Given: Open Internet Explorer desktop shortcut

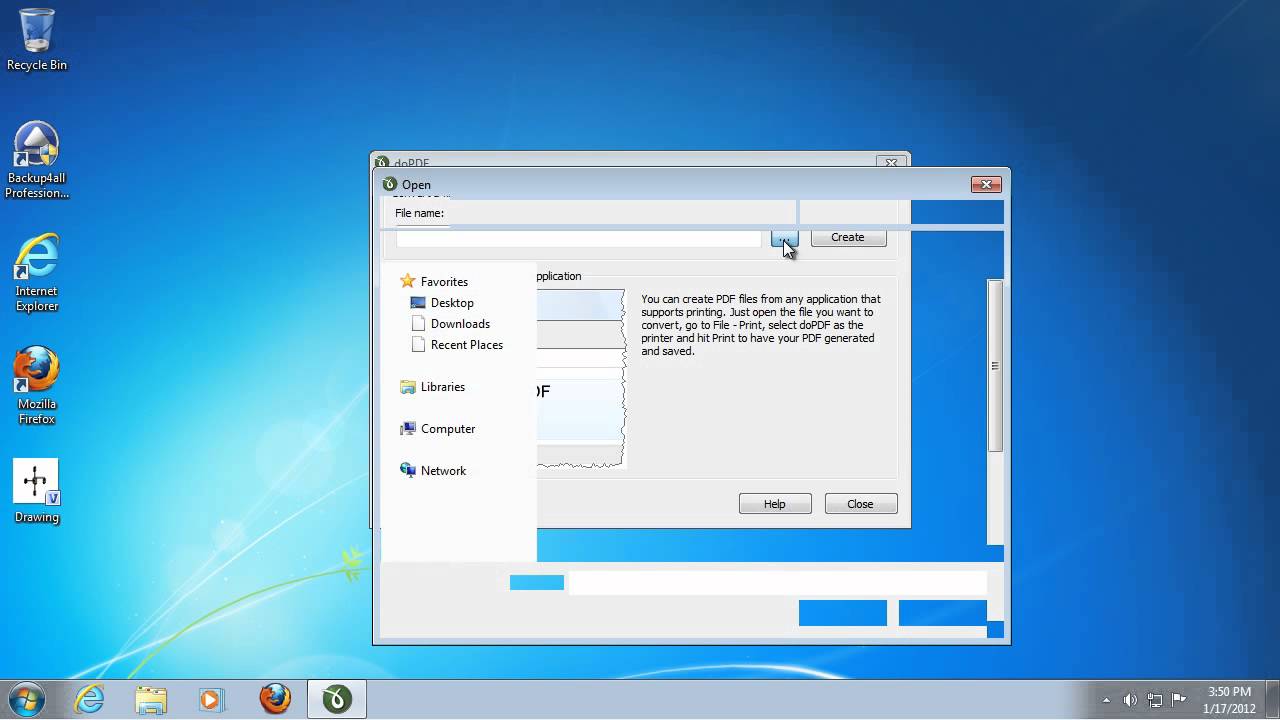Looking at the screenshot, I should pos(37,273).
